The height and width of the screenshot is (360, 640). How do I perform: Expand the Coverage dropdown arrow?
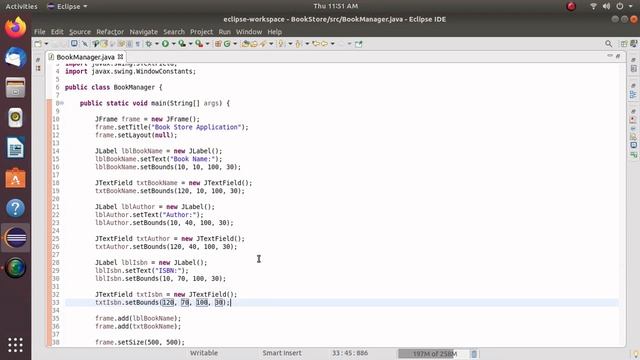click(x=190, y=44)
